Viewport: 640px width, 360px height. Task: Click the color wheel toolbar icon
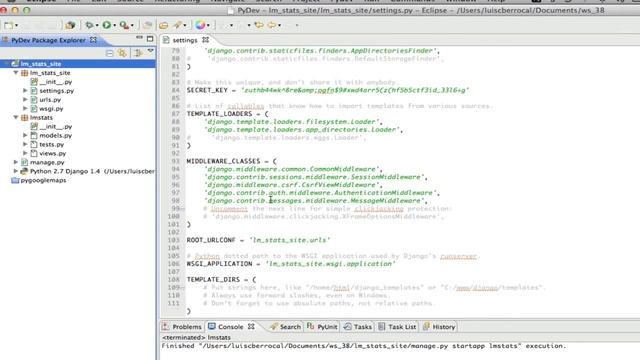[x=200, y=25]
